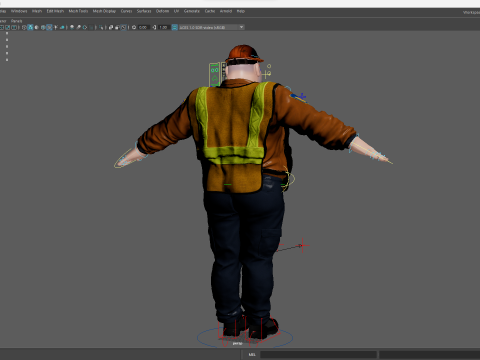
Task: Toggle the safe action guide icon
Action: pyautogui.click(x=7, y=27)
